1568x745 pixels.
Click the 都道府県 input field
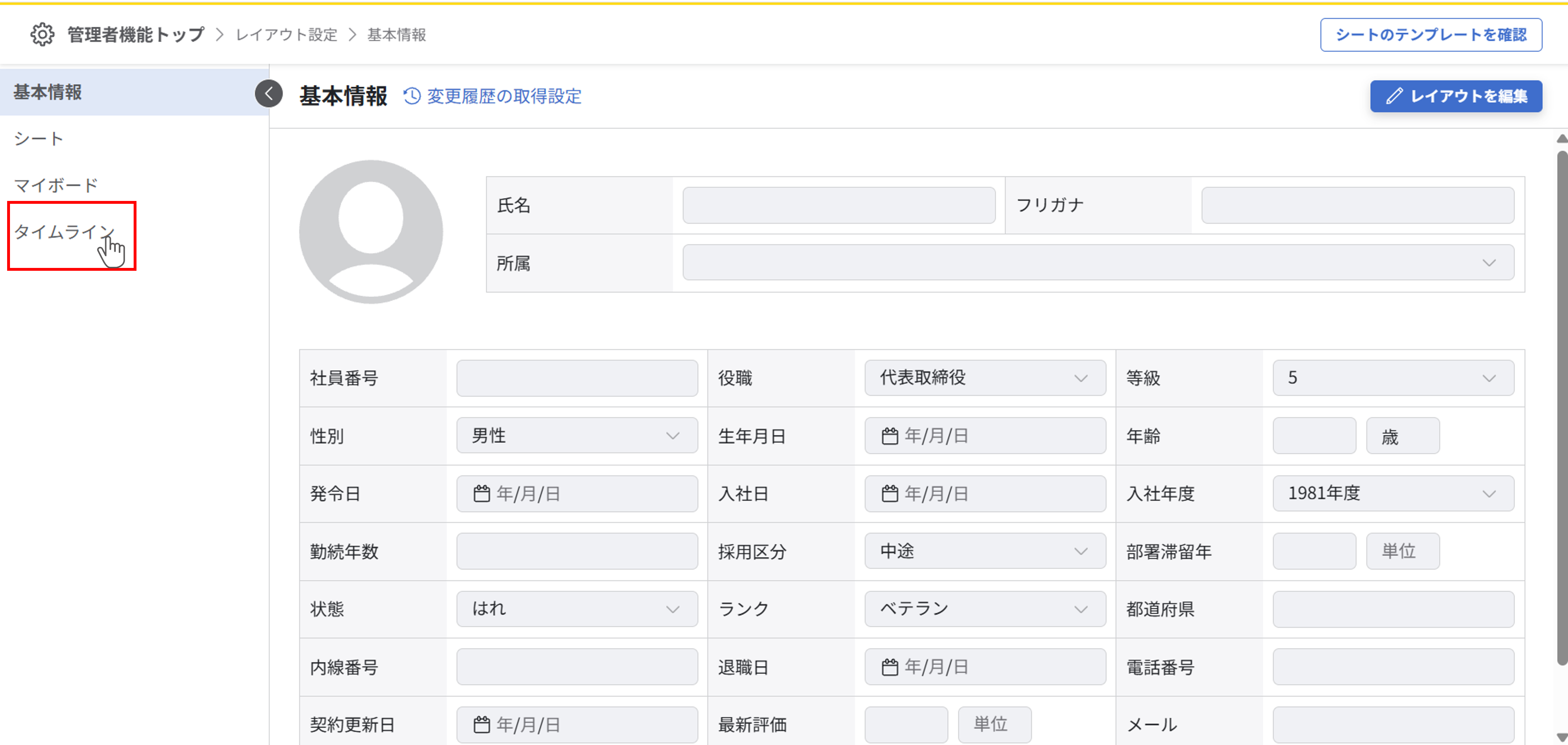(1393, 609)
